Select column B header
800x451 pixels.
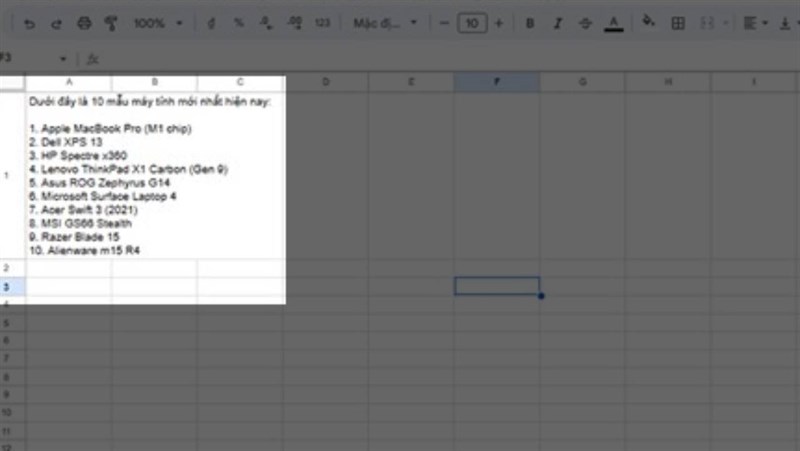[x=155, y=82]
